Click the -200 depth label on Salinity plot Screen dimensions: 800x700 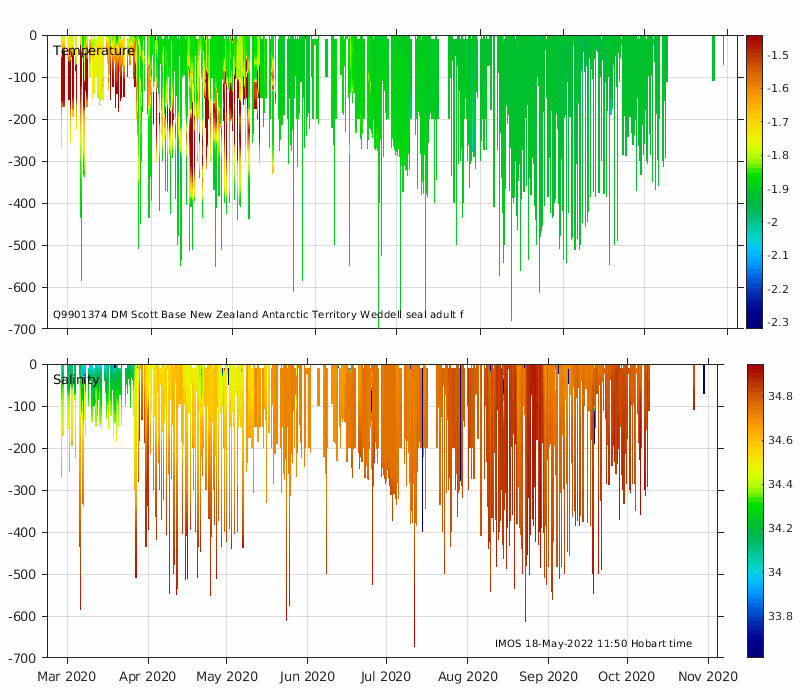(x=23, y=448)
